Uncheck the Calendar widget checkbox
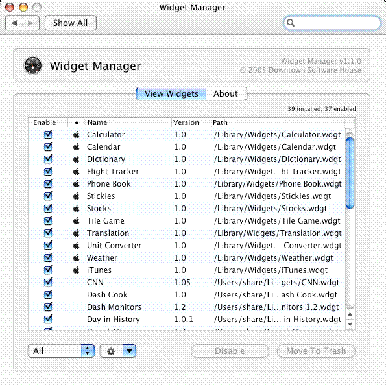 coord(48,147)
